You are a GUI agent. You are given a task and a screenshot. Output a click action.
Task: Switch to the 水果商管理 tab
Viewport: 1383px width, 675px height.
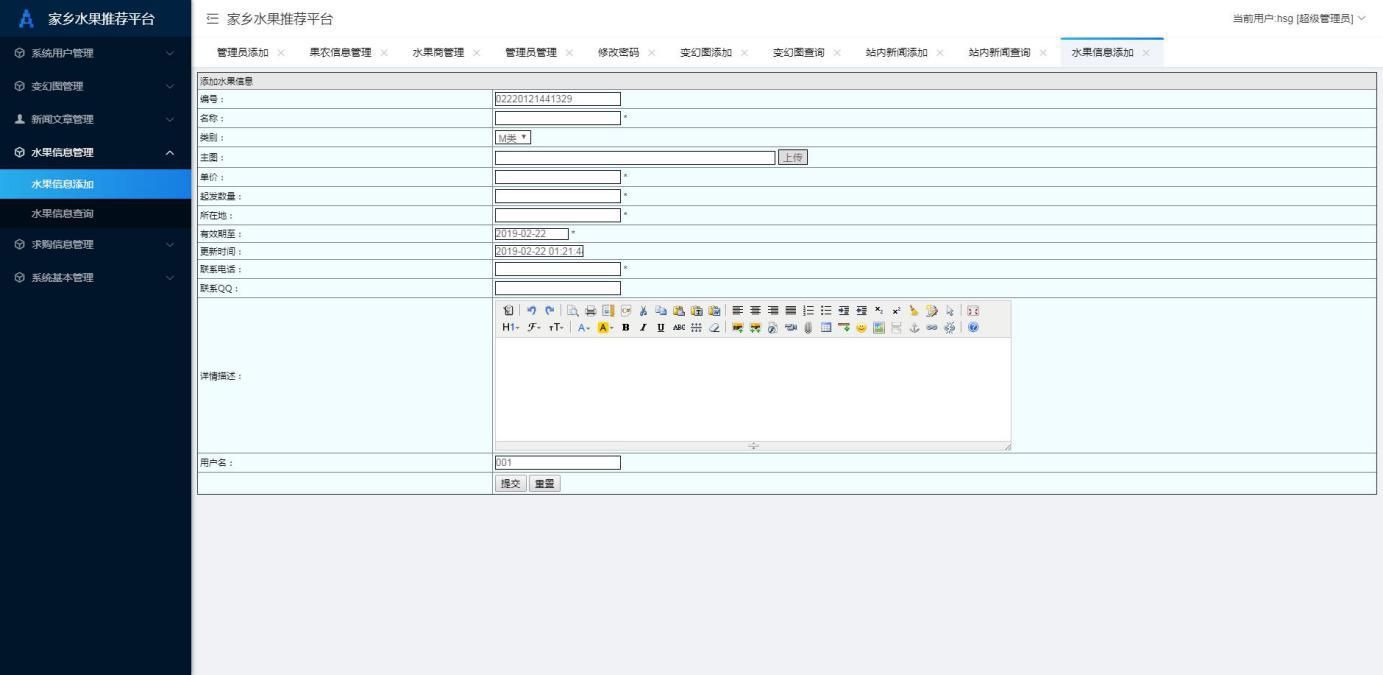438,52
